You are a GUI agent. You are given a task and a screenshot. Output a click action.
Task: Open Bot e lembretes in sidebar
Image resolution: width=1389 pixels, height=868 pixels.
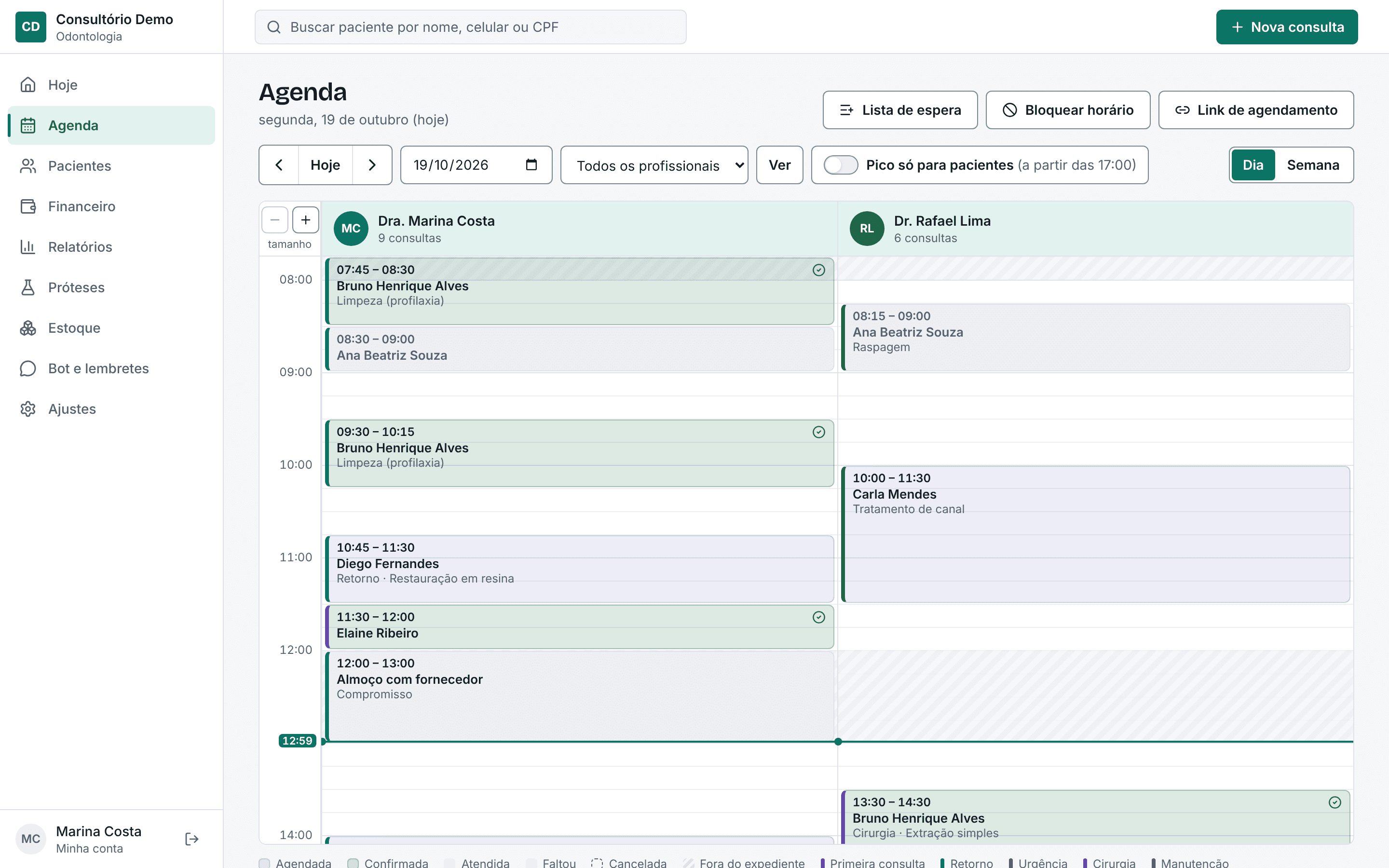[111, 368]
